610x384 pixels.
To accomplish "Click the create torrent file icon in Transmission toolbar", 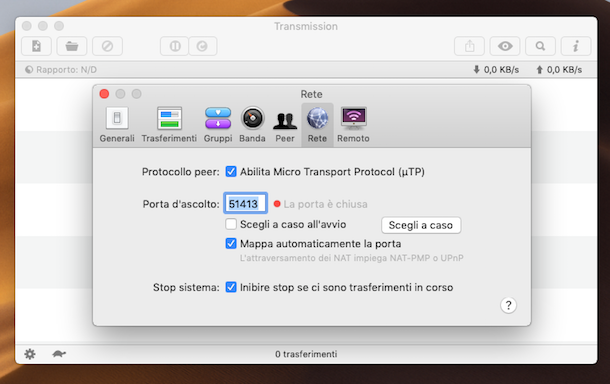I will click(36, 46).
